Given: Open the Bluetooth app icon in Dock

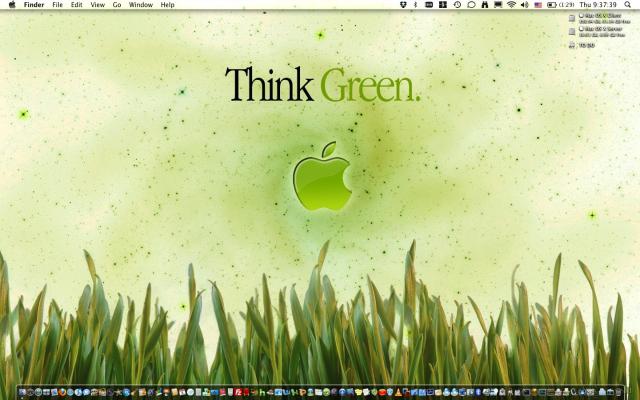Looking at the screenshot, I should click(x=477, y=393).
